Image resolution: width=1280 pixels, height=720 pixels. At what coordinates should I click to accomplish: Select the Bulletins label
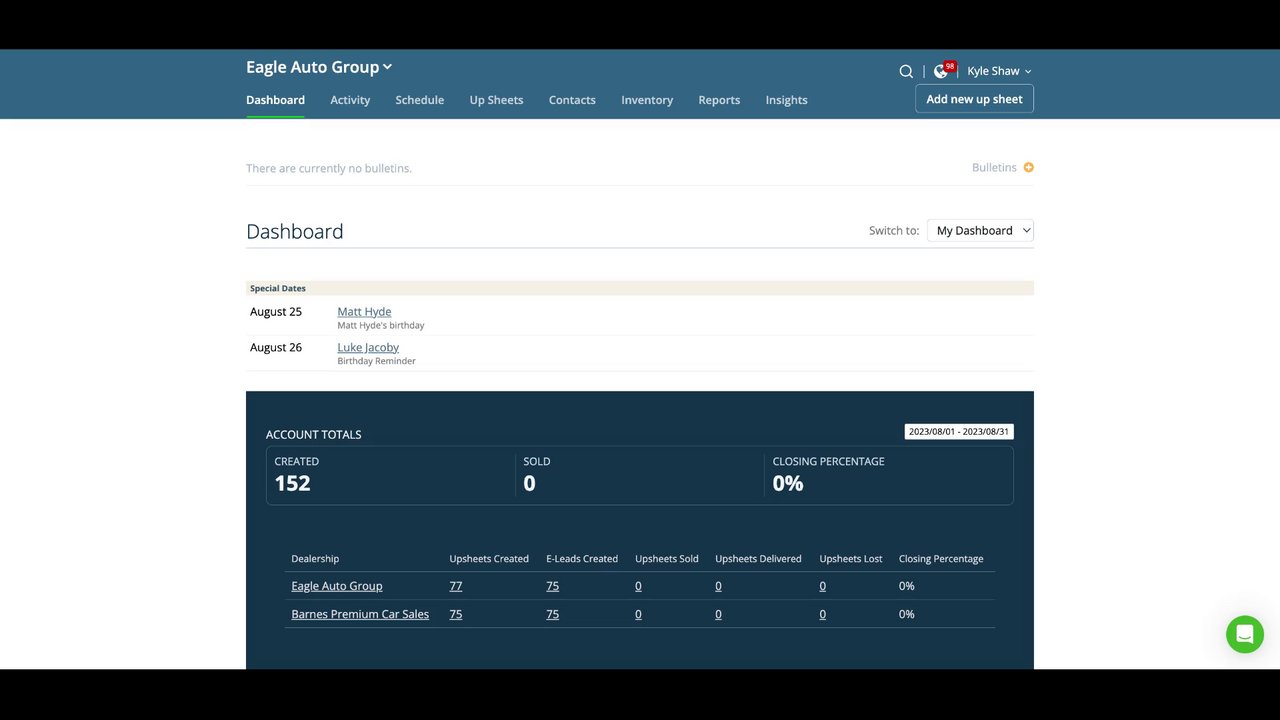[x=994, y=168]
